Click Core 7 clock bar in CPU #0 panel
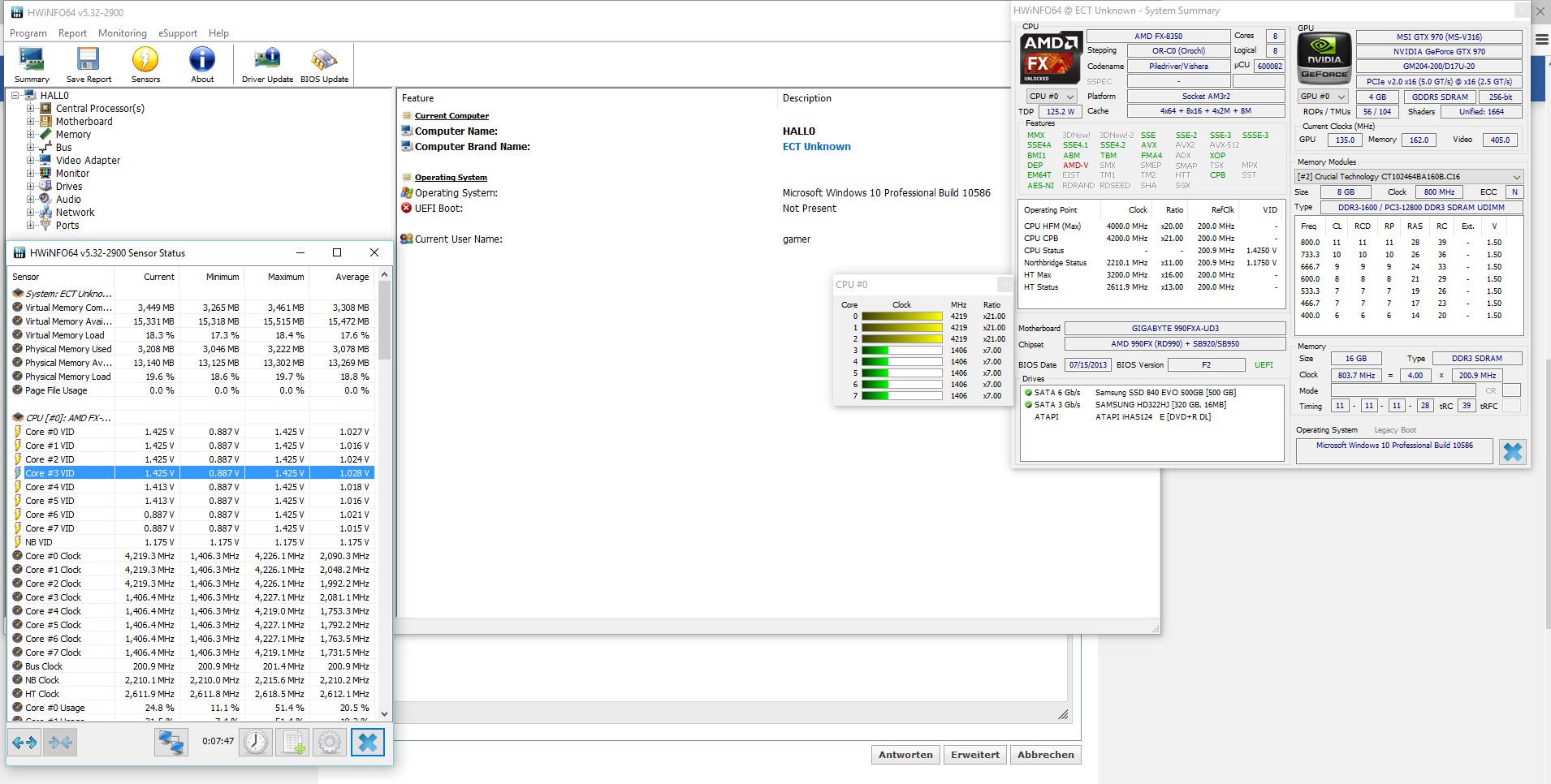 tap(901, 396)
